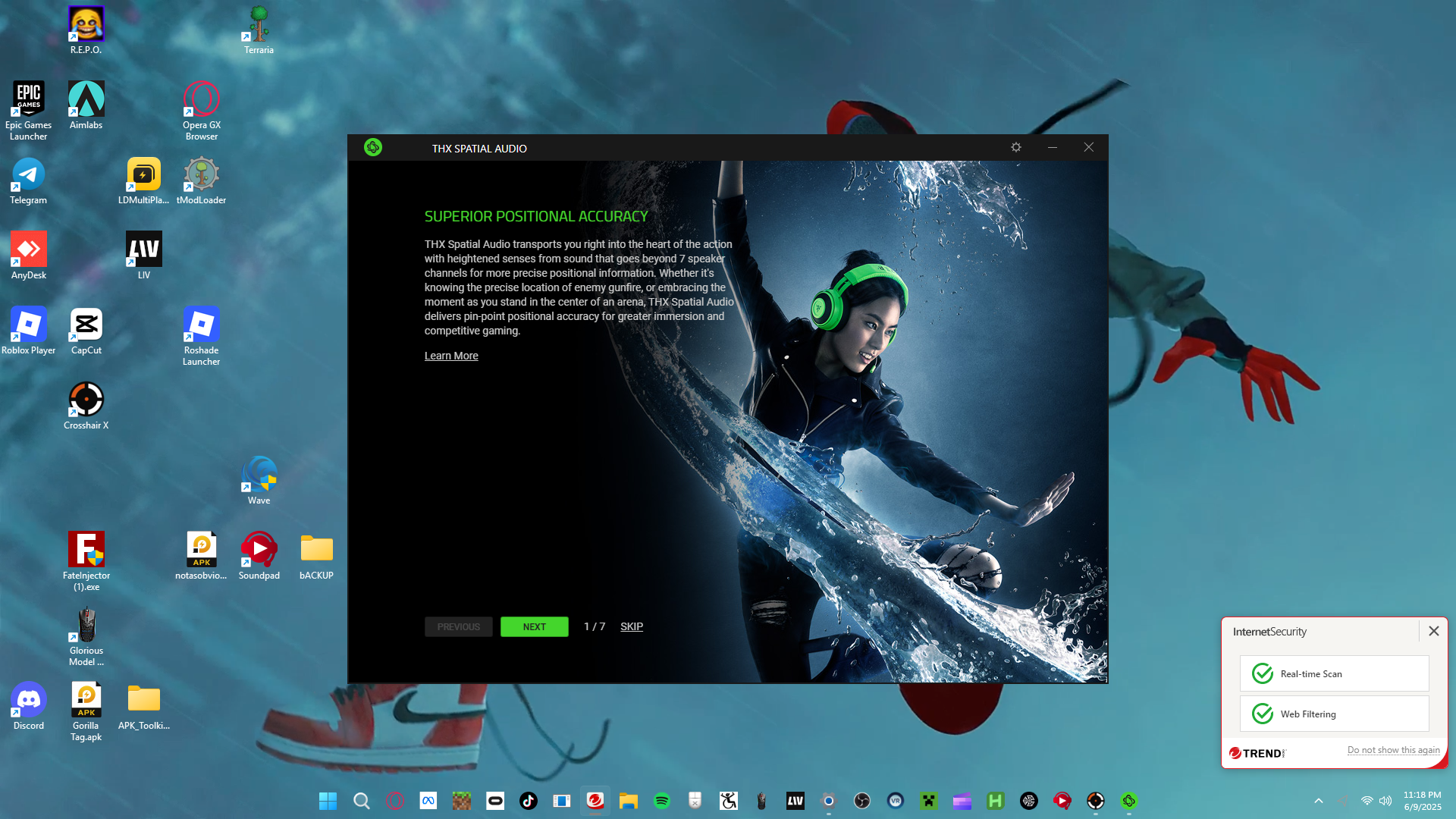
Task: Open the taskbar search
Action: (x=362, y=801)
